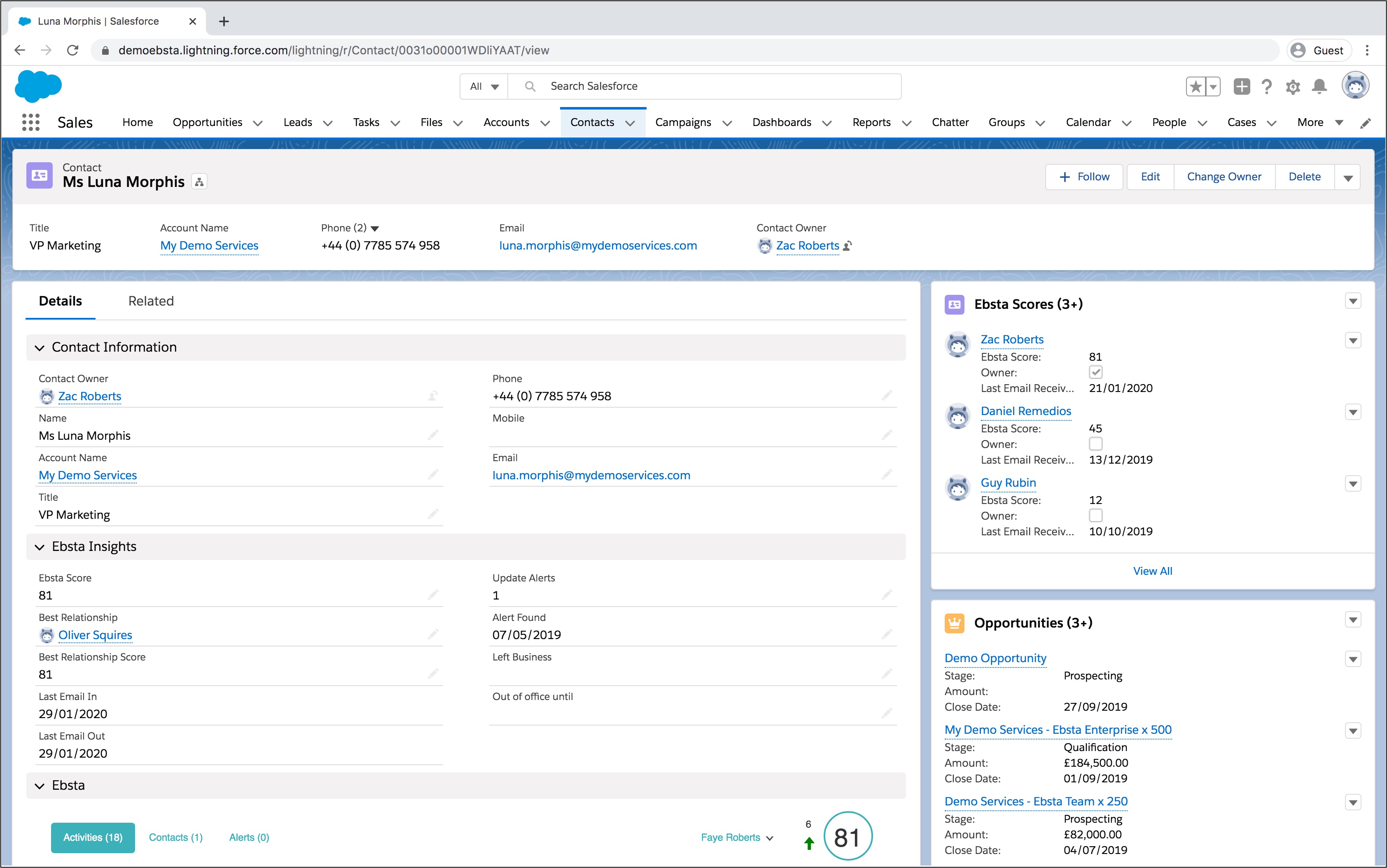Click pencil icon to edit navigation bar
Viewport: 1387px width, 868px height.
[1366, 123]
